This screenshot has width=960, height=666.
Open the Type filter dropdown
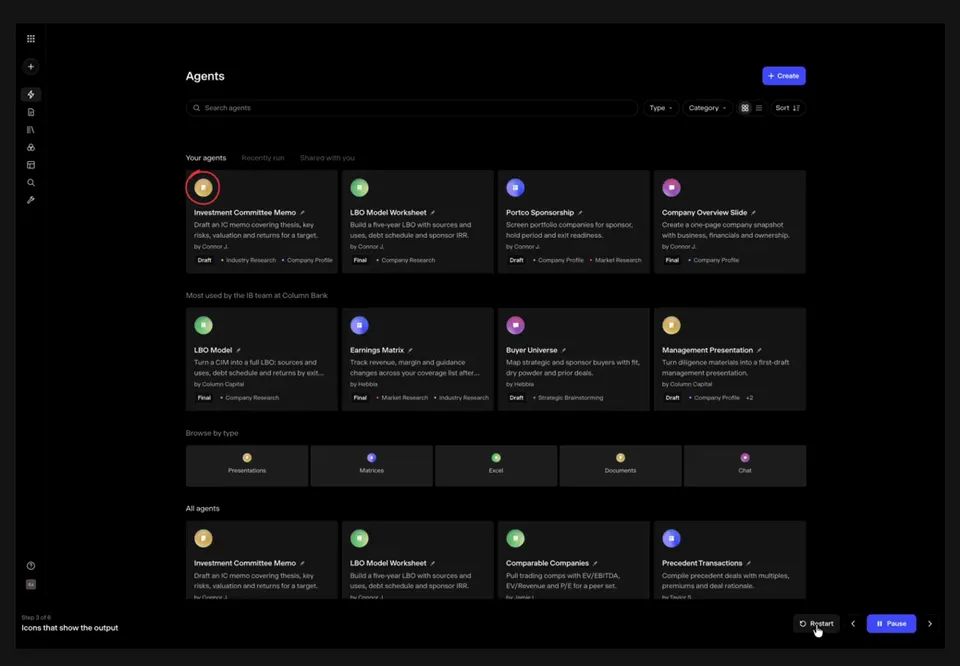661,108
